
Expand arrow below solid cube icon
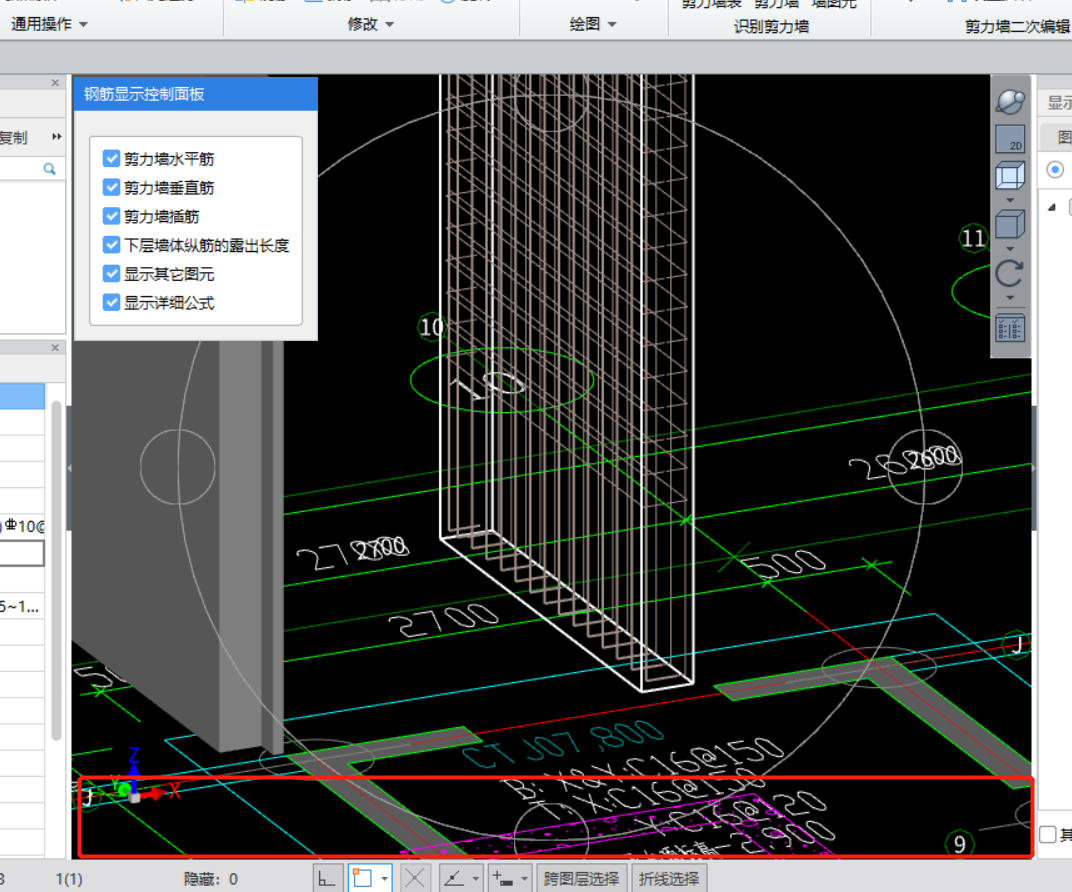point(1010,249)
